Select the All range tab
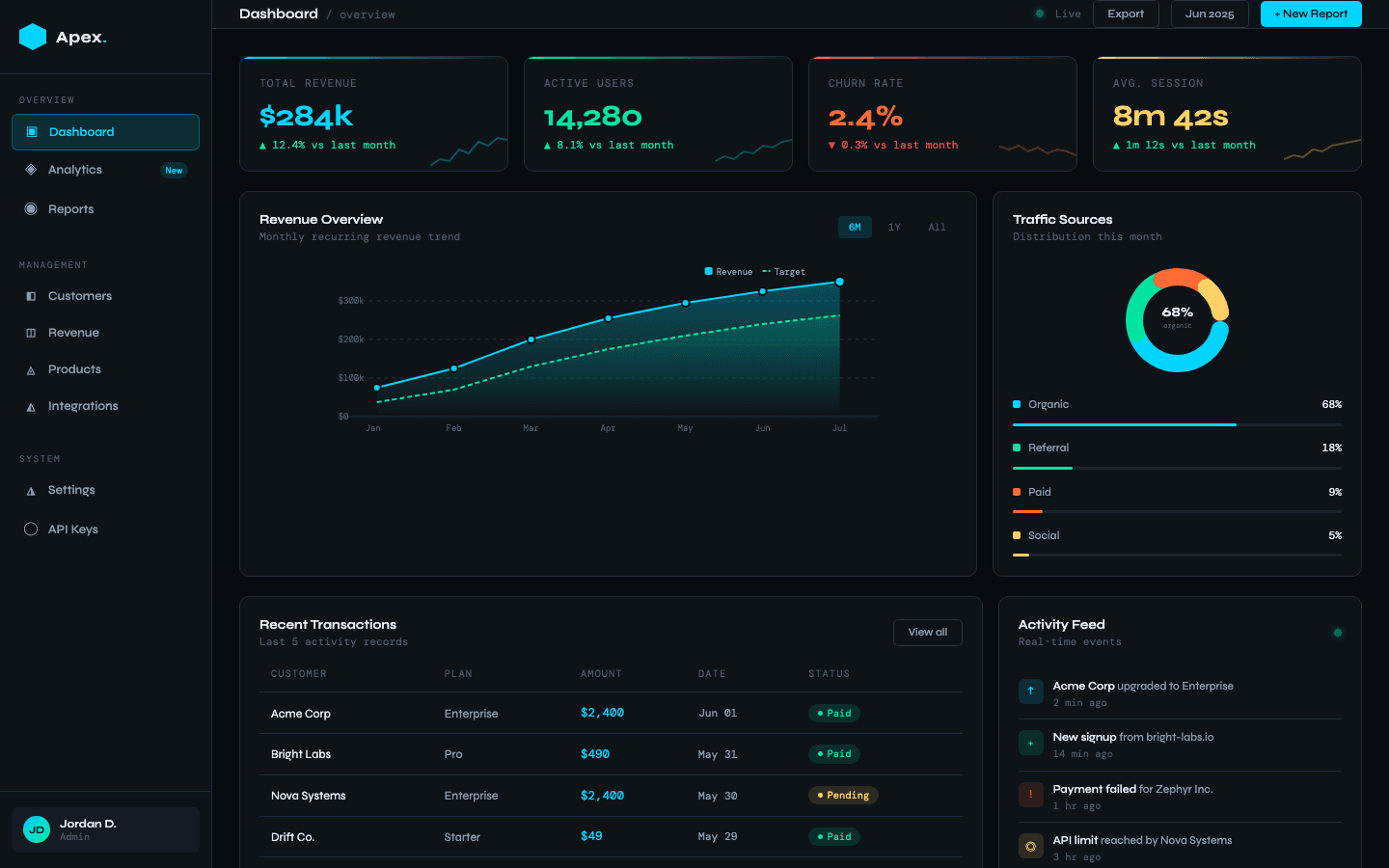The width and height of the screenshot is (1389, 868). tap(937, 227)
